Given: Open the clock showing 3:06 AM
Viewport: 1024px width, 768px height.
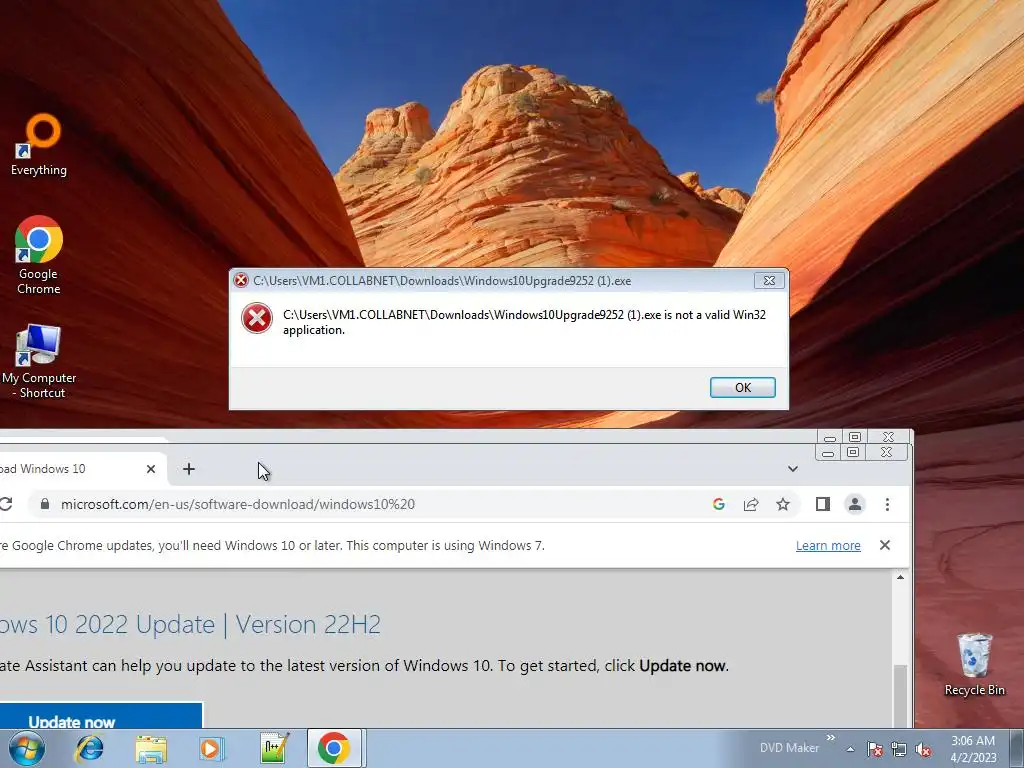Looking at the screenshot, I should click(x=973, y=749).
